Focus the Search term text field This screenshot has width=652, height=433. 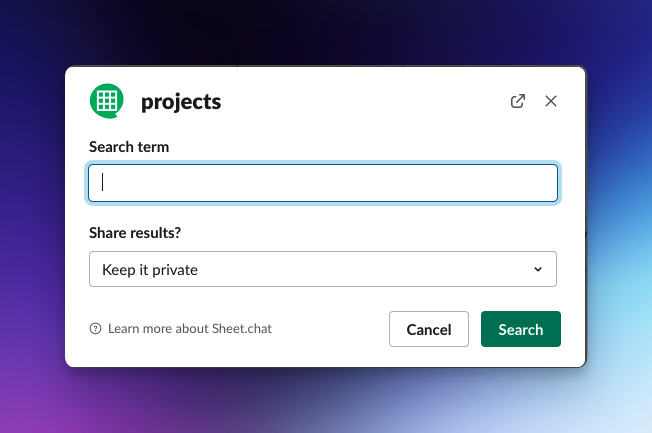pos(323,183)
